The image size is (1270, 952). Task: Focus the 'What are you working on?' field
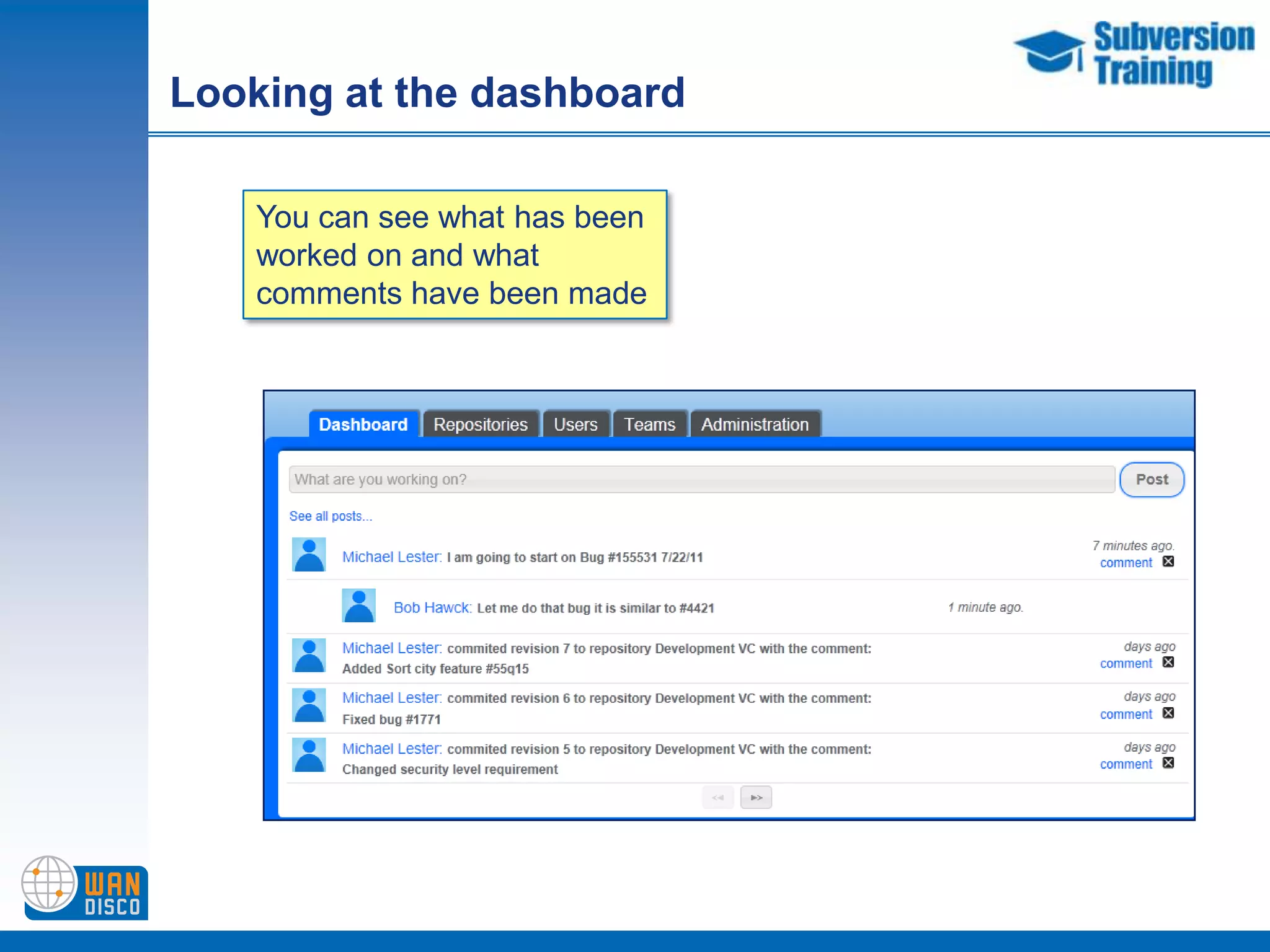(701, 480)
